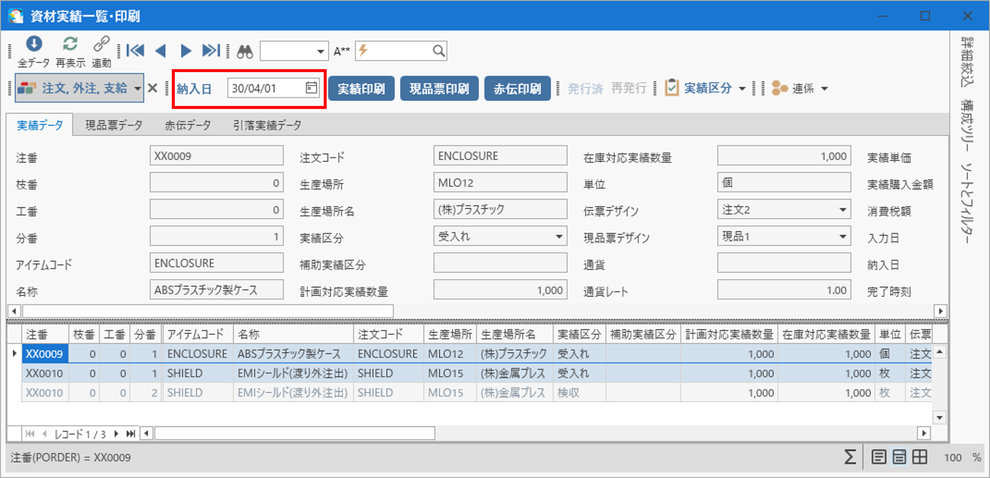
Task: Go to the first record in toolbar
Action: 135,51
